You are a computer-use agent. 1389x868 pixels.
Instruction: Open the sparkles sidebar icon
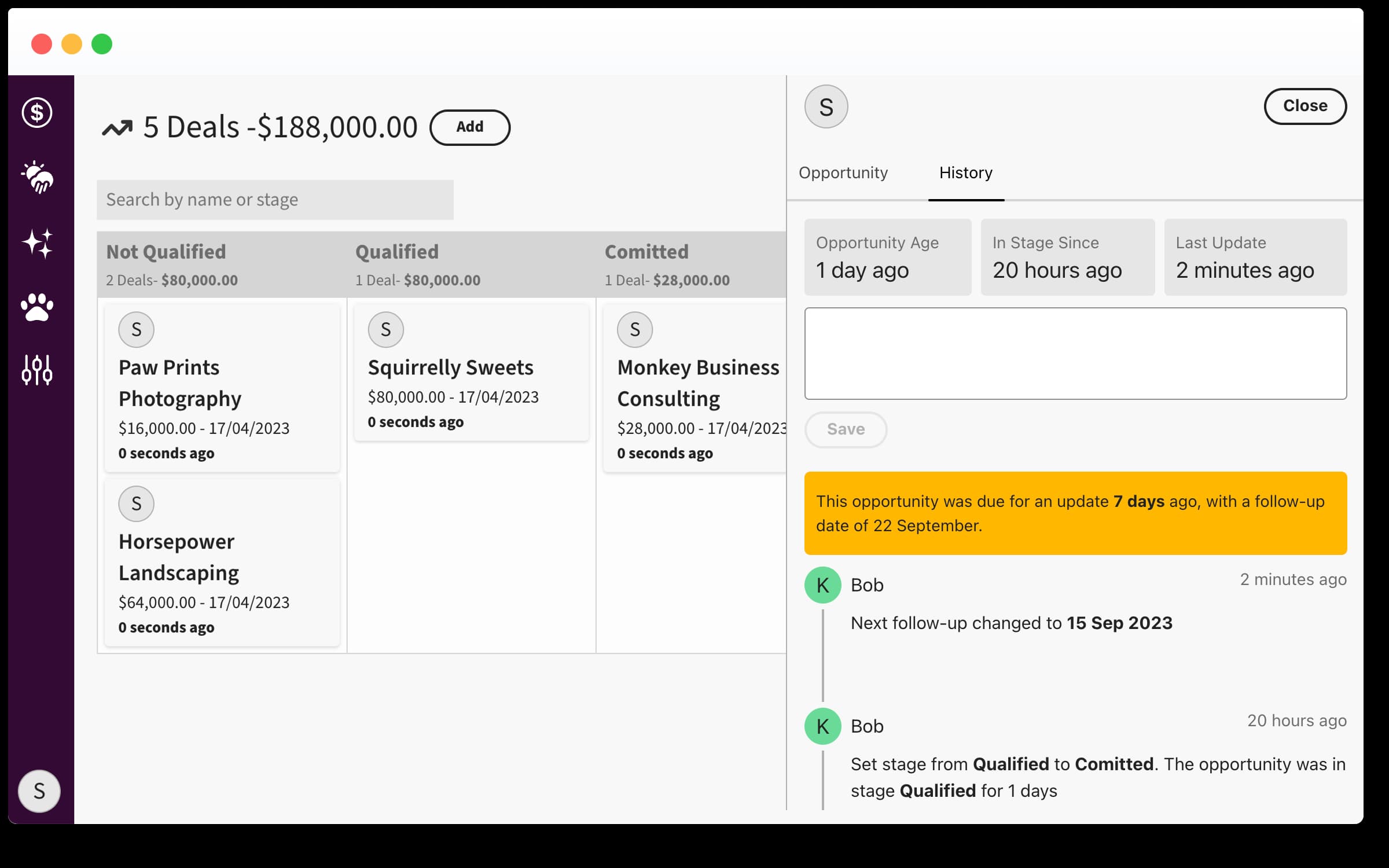[37, 242]
